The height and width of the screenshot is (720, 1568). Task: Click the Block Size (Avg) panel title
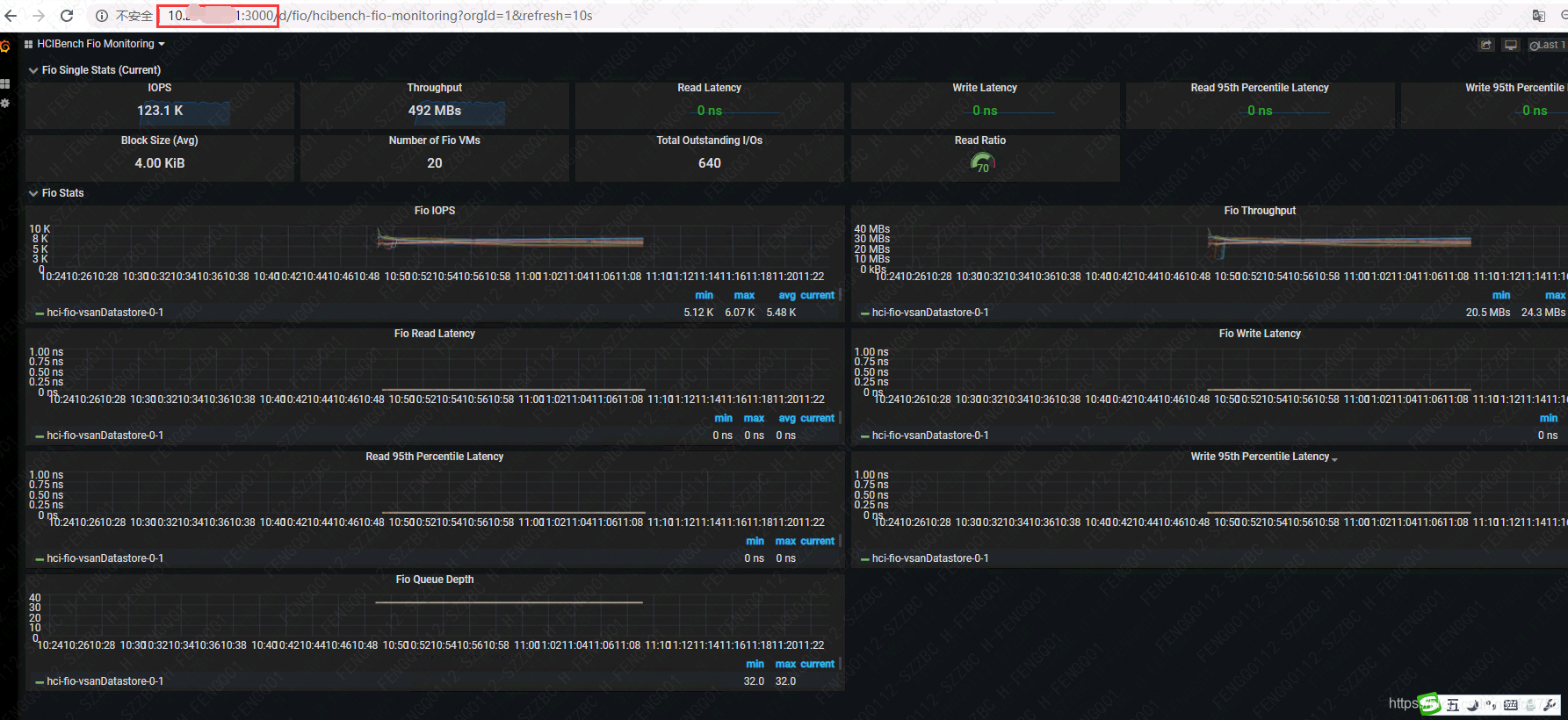pos(160,140)
